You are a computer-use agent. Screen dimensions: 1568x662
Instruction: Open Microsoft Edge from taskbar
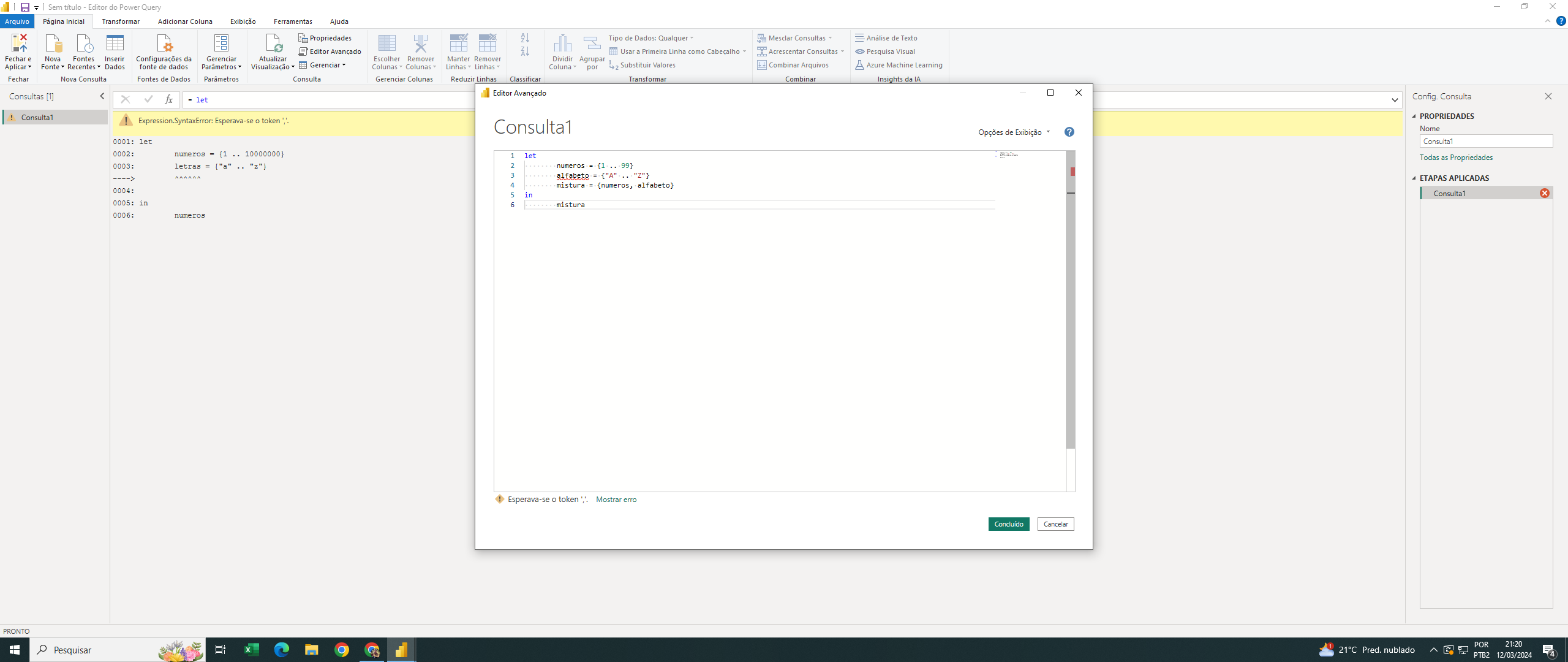pyautogui.click(x=281, y=650)
